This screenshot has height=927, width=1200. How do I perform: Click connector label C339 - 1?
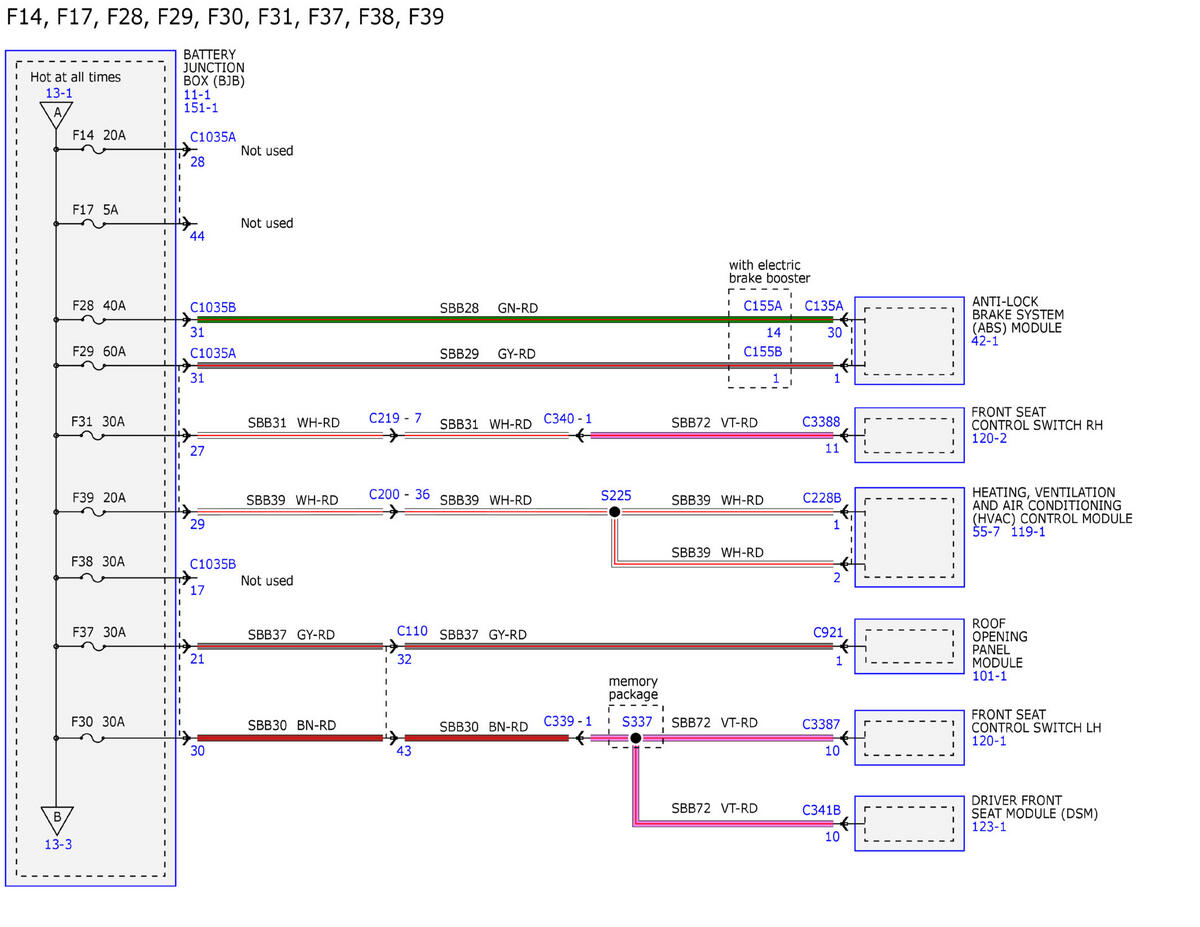568,721
